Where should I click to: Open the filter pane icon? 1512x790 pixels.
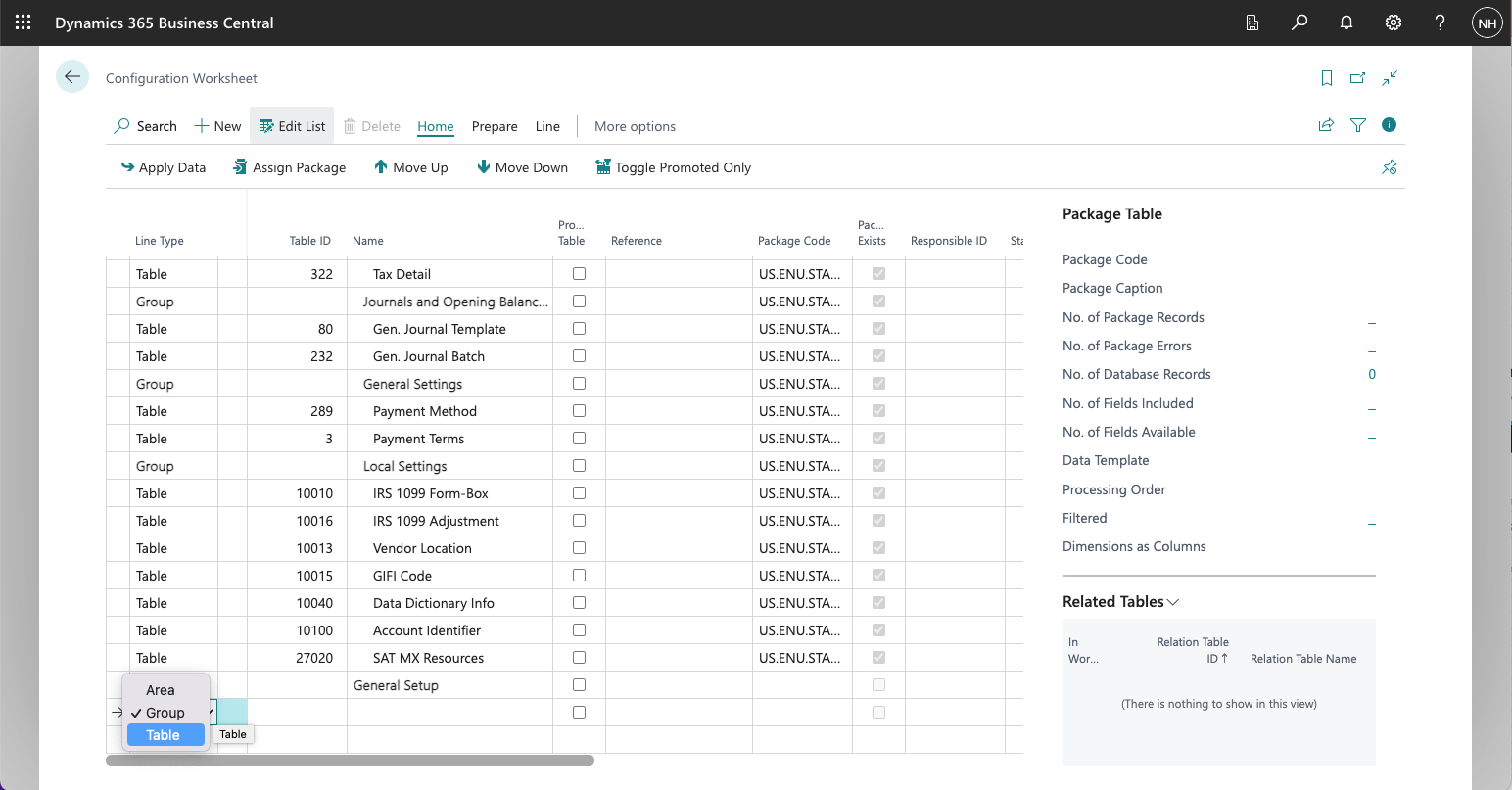pos(1357,125)
